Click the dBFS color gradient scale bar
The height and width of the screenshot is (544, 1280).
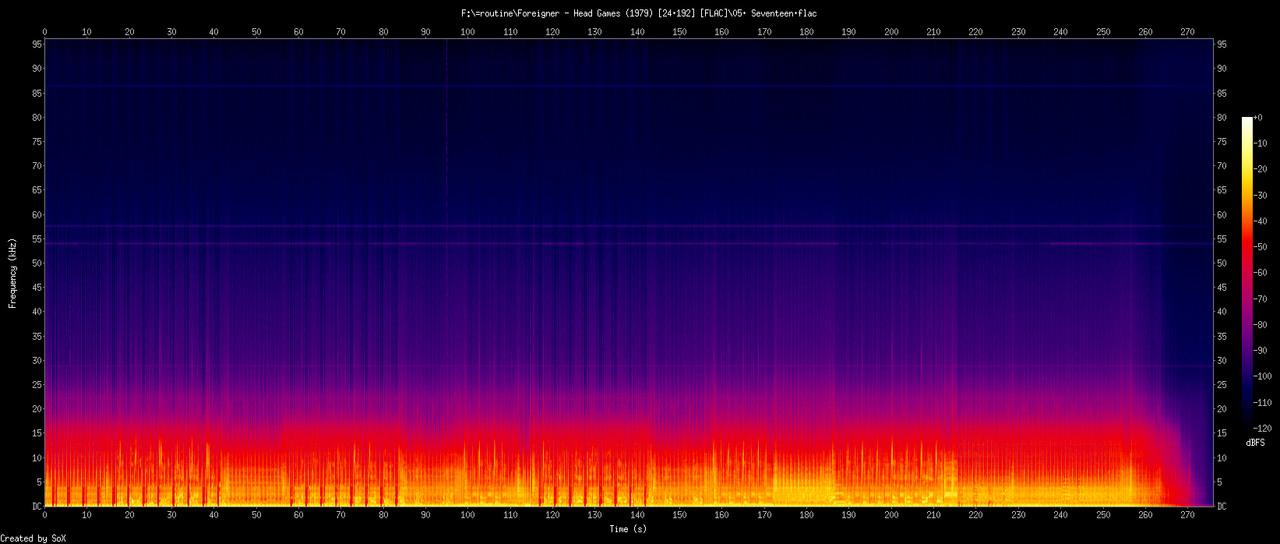tap(1247, 272)
